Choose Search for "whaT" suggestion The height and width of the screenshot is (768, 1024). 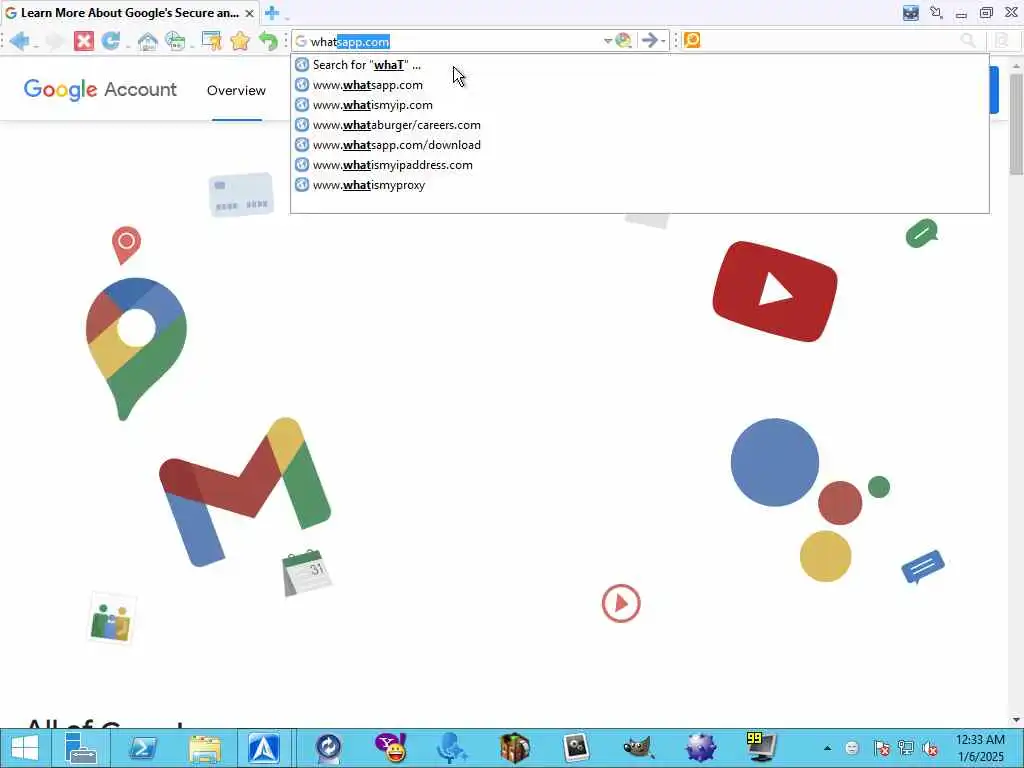point(639,65)
